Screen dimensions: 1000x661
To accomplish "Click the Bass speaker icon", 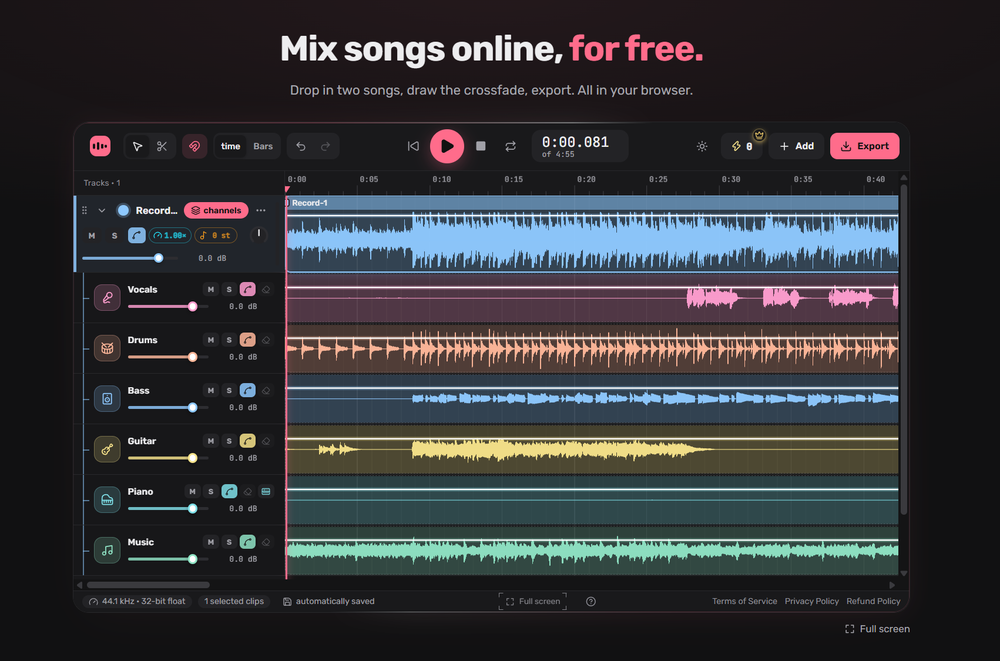I will pyautogui.click(x=107, y=399).
